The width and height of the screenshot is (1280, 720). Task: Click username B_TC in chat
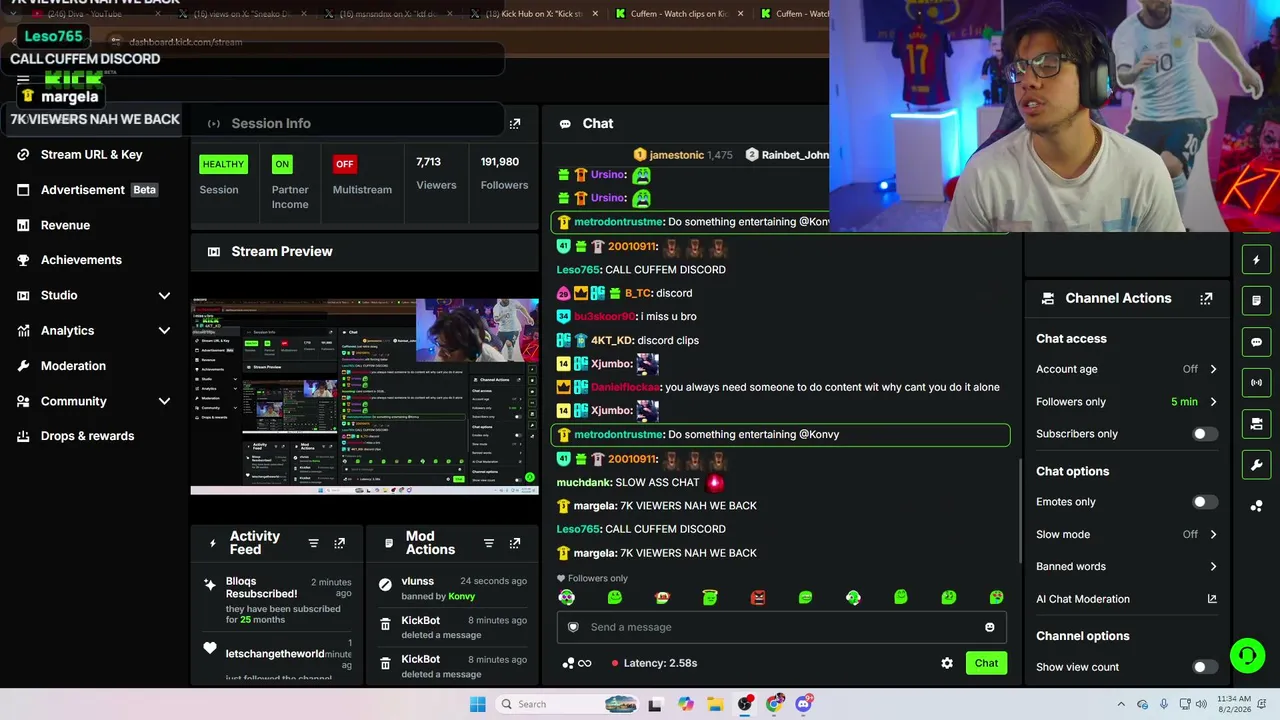(x=638, y=293)
